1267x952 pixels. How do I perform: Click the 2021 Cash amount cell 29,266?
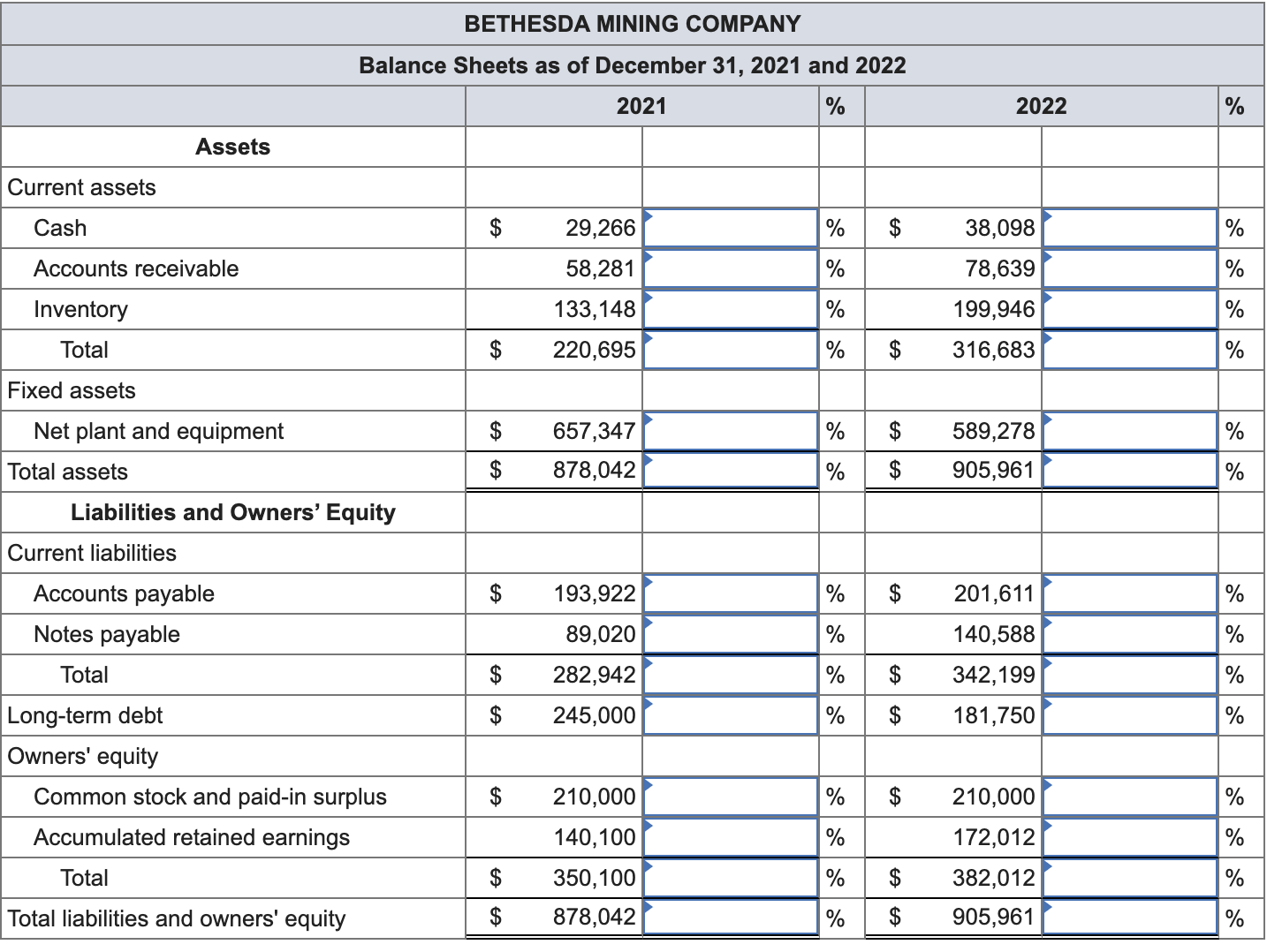[600, 228]
